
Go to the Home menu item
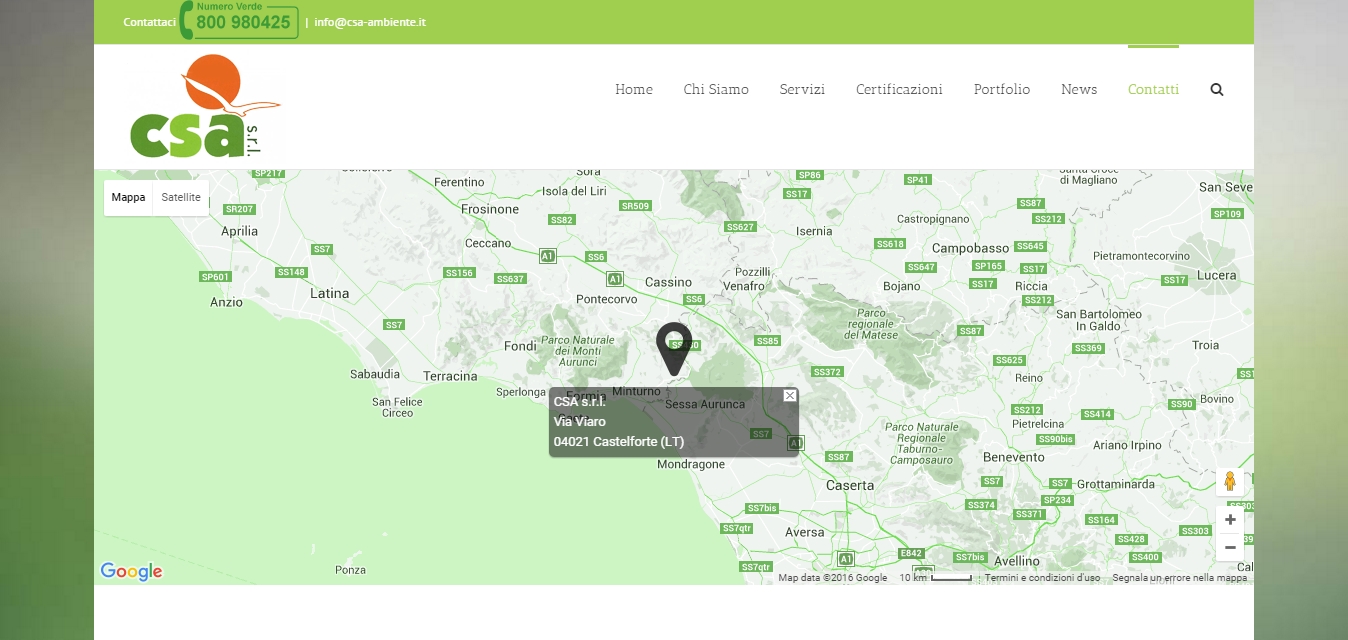[x=634, y=89]
